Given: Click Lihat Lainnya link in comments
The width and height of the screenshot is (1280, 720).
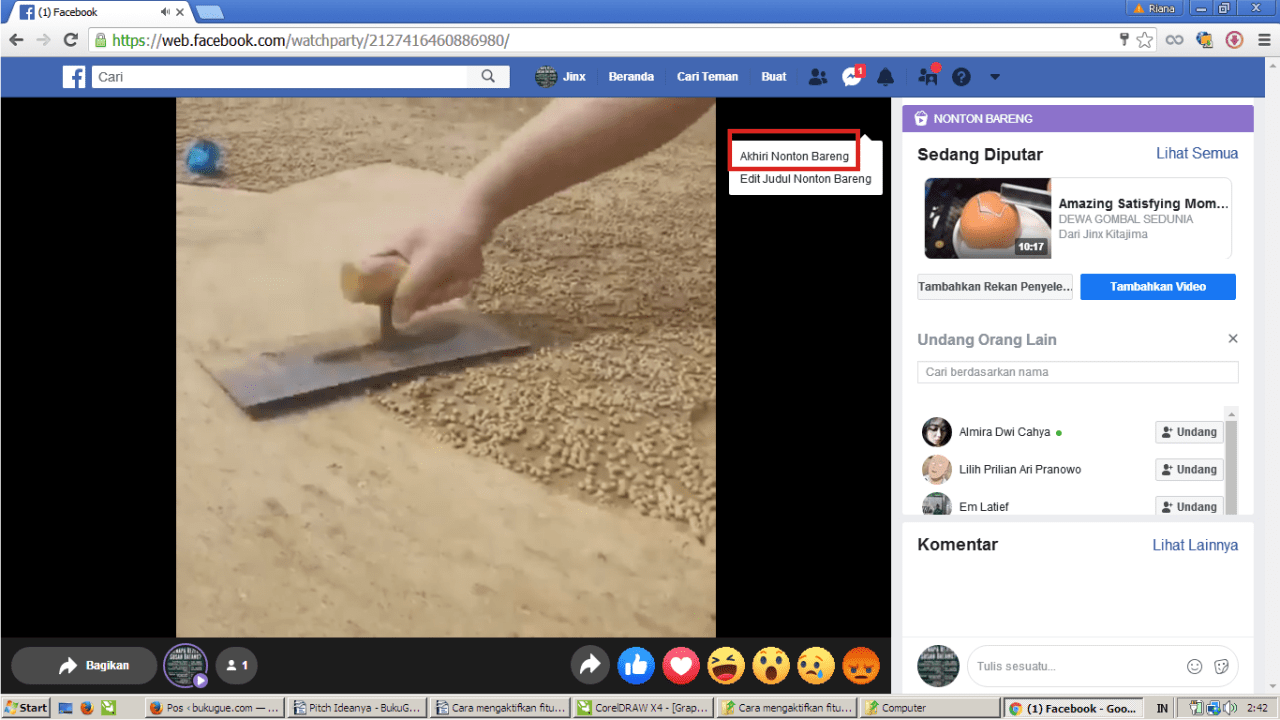Looking at the screenshot, I should 1195,545.
